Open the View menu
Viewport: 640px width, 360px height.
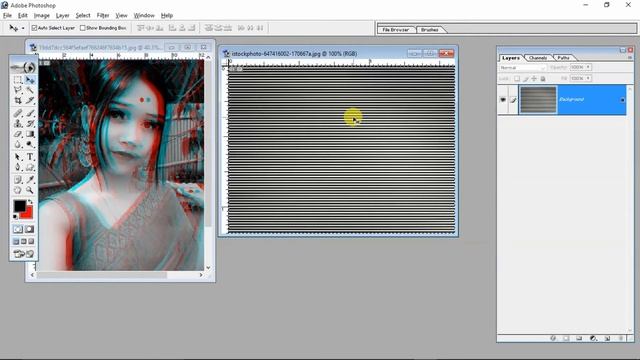(x=122, y=16)
